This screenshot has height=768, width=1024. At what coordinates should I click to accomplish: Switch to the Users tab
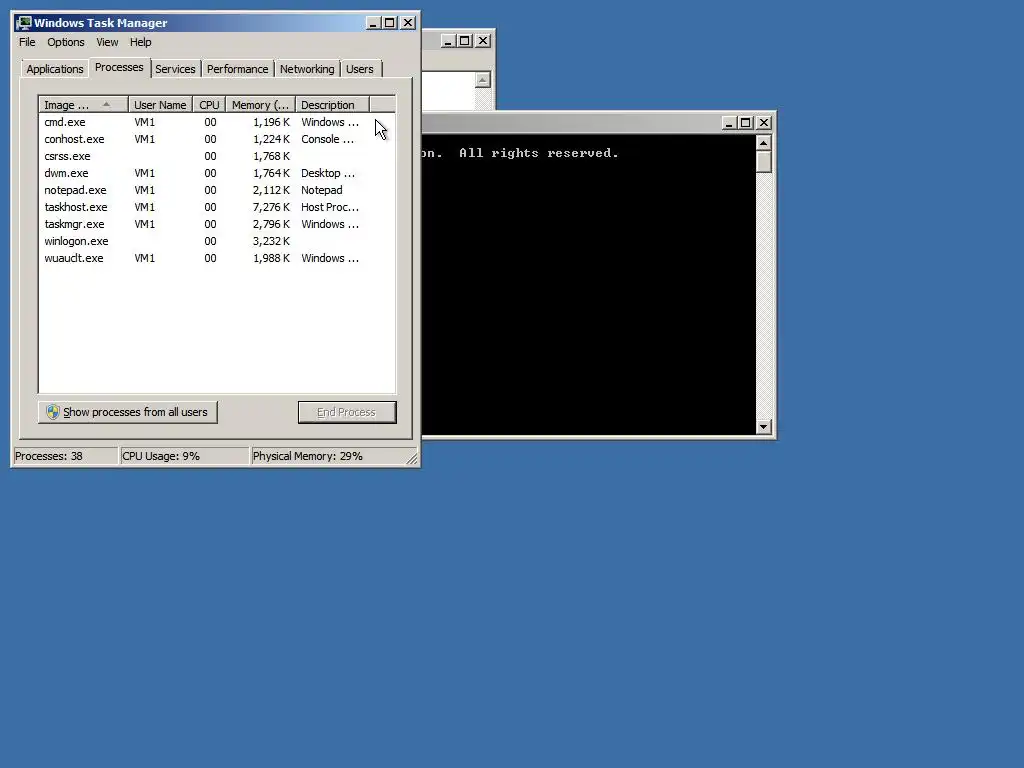(360, 69)
